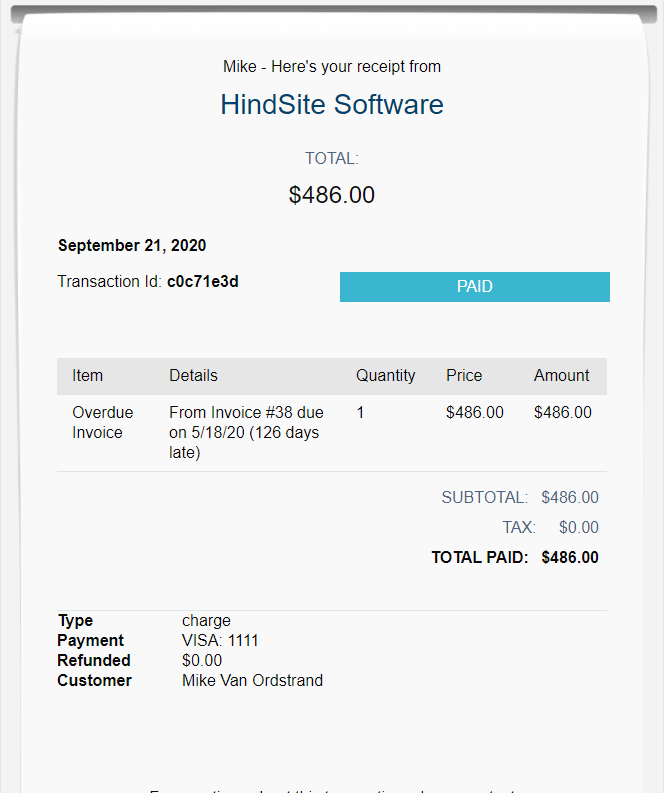This screenshot has height=793, width=664.
Task: Click the PAID status banner
Action: (474, 287)
